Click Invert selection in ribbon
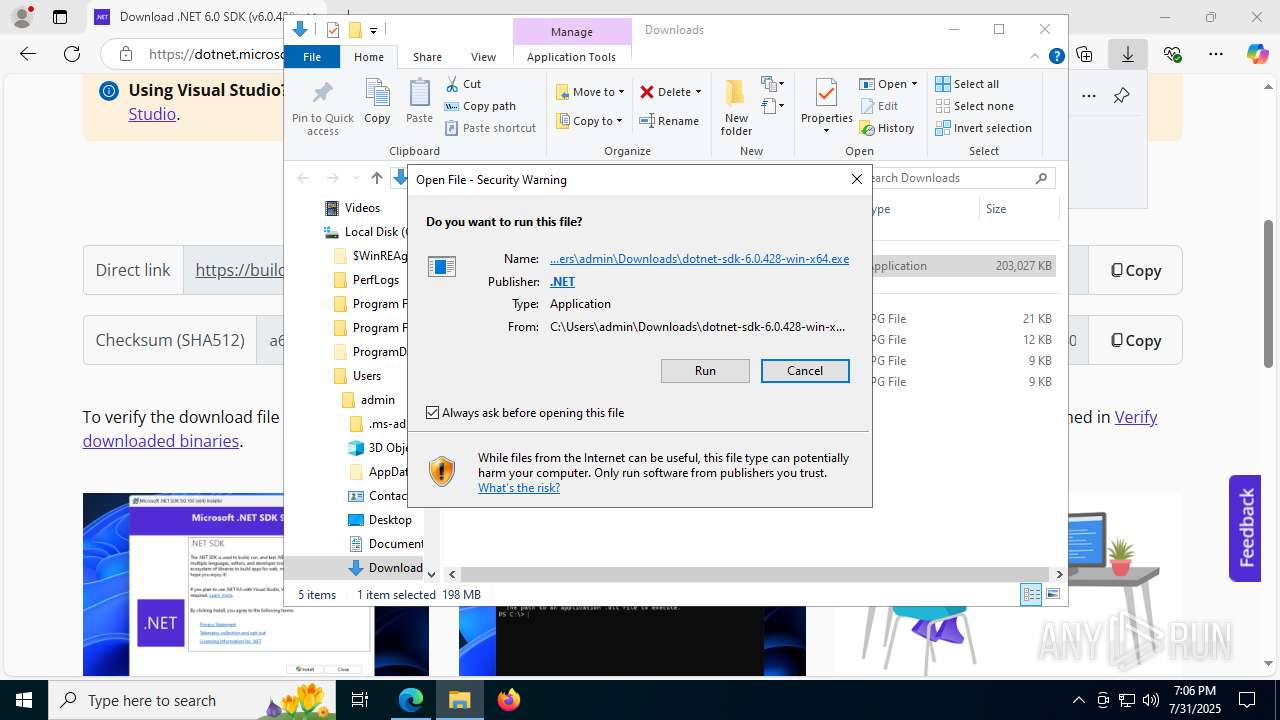Image resolution: width=1280 pixels, height=720 pixels. 983,128
